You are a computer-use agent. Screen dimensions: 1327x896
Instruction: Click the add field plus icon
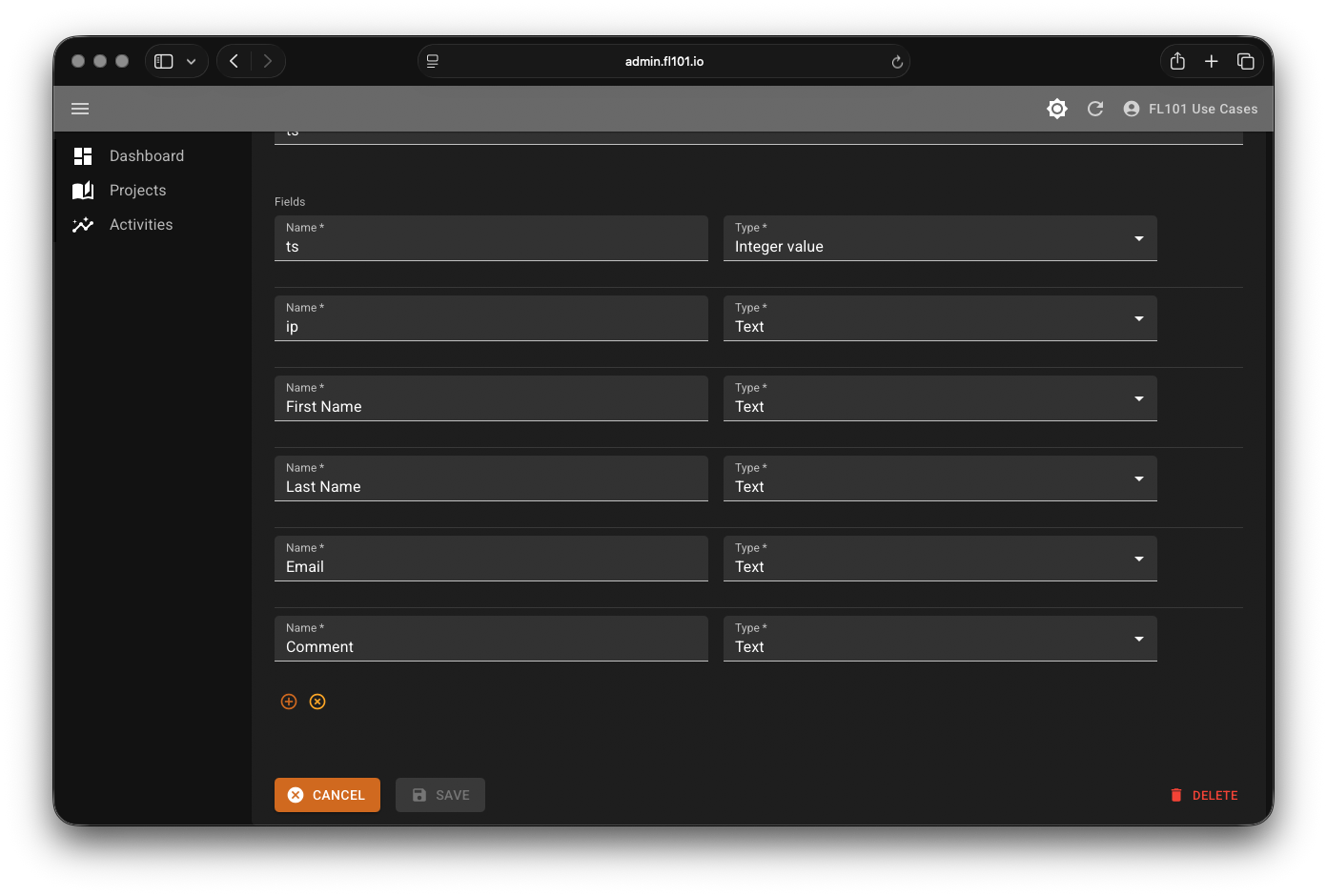[x=289, y=702]
